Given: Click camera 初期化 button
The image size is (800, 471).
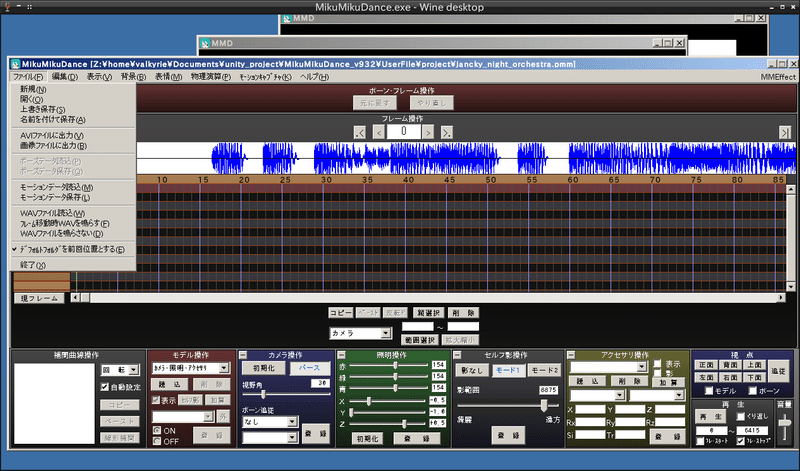Looking at the screenshot, I should pyautogui.click(x=264, y=368).
